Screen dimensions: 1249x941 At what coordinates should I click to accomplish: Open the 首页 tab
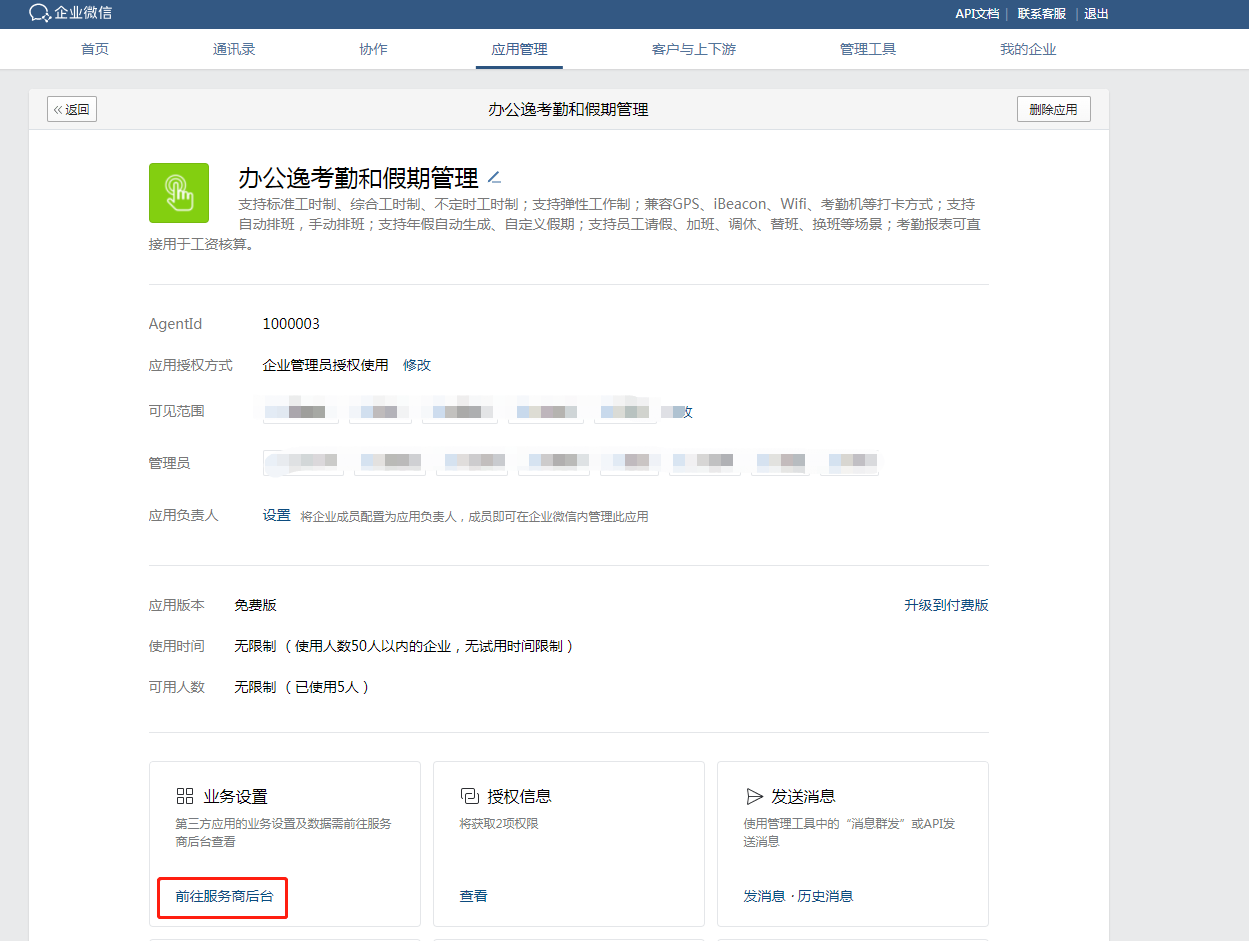click(95, 49)
